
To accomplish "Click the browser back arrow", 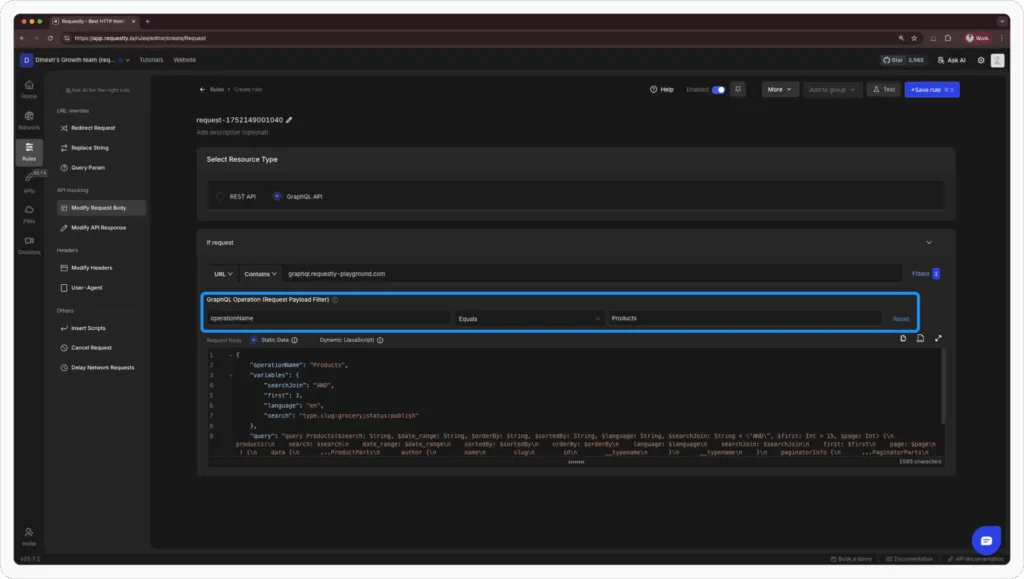I will [22, 38].
